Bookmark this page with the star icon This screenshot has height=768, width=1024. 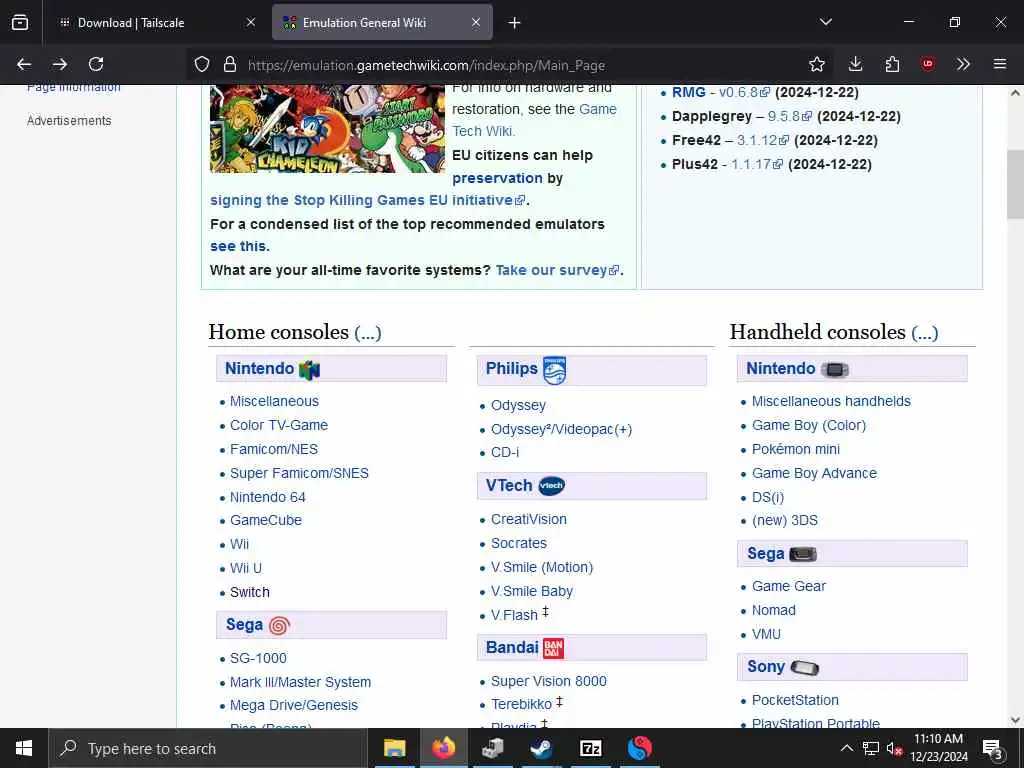coord(816,64)
